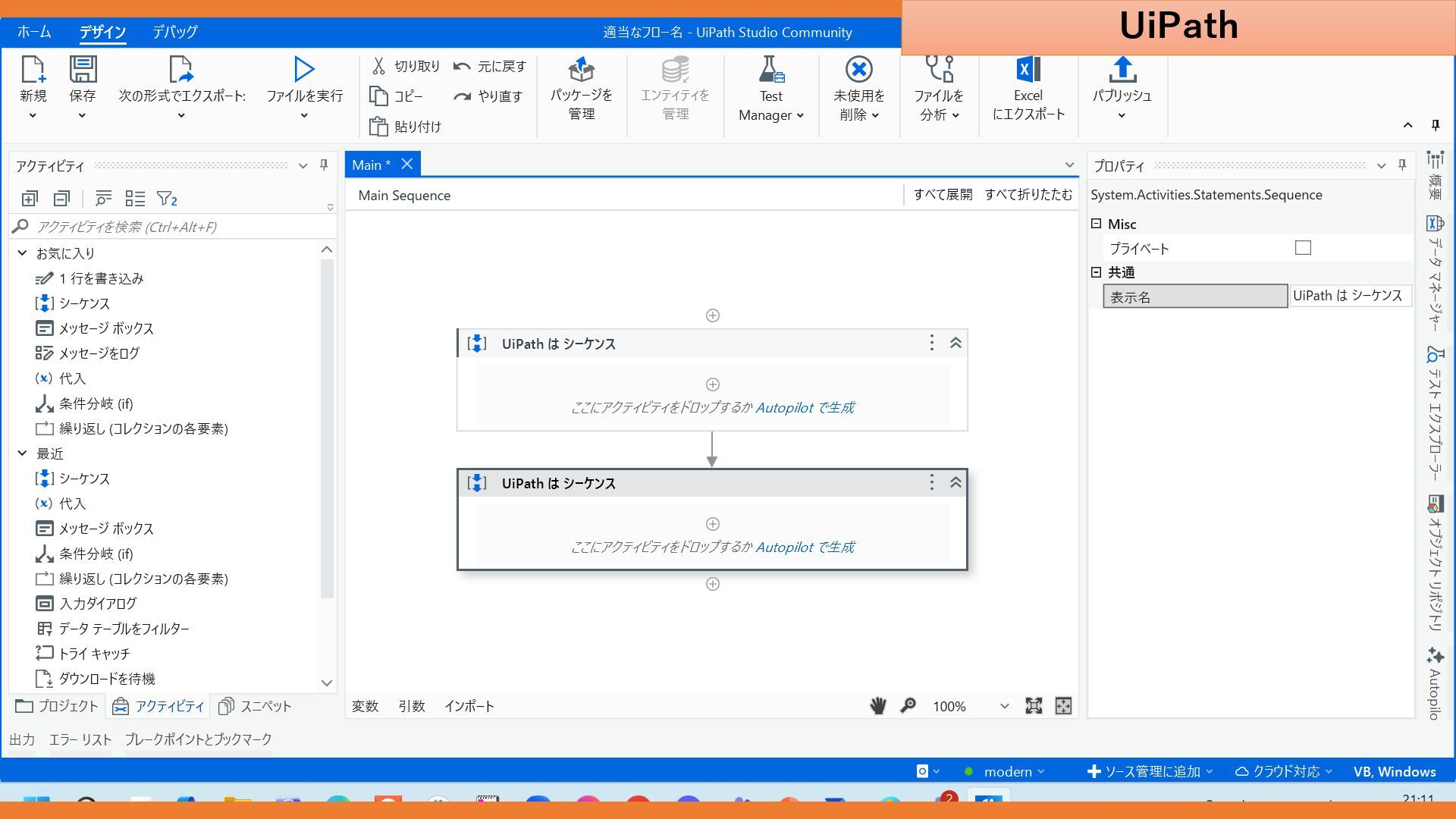Open the 100% zoom level dropdown

[x=1004, y=706]
